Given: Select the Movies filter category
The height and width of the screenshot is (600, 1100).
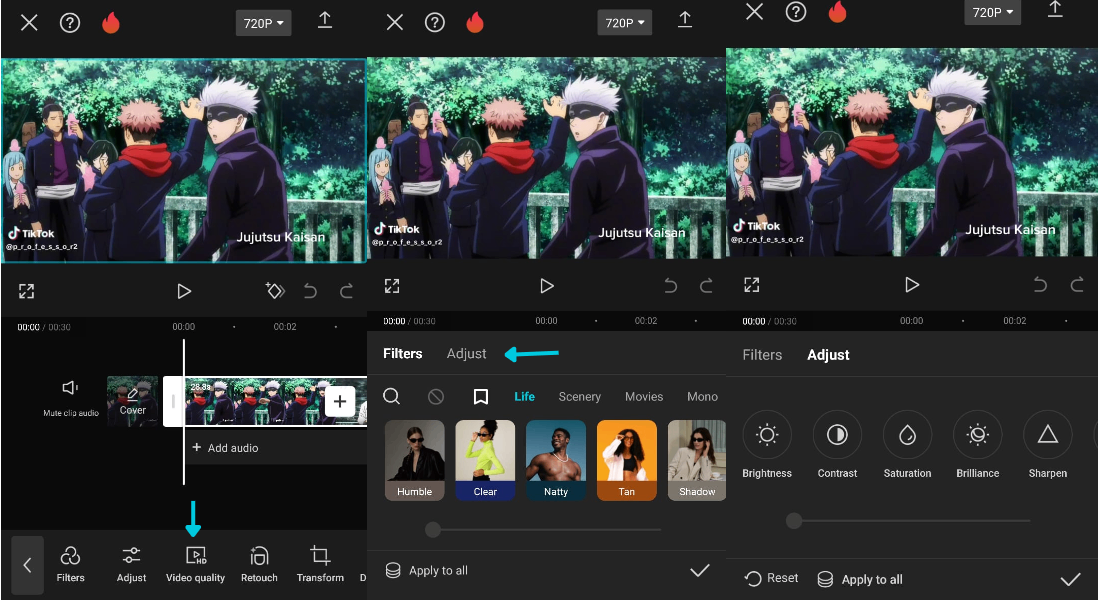Looking at the screenshot, I should pos(644,396).
